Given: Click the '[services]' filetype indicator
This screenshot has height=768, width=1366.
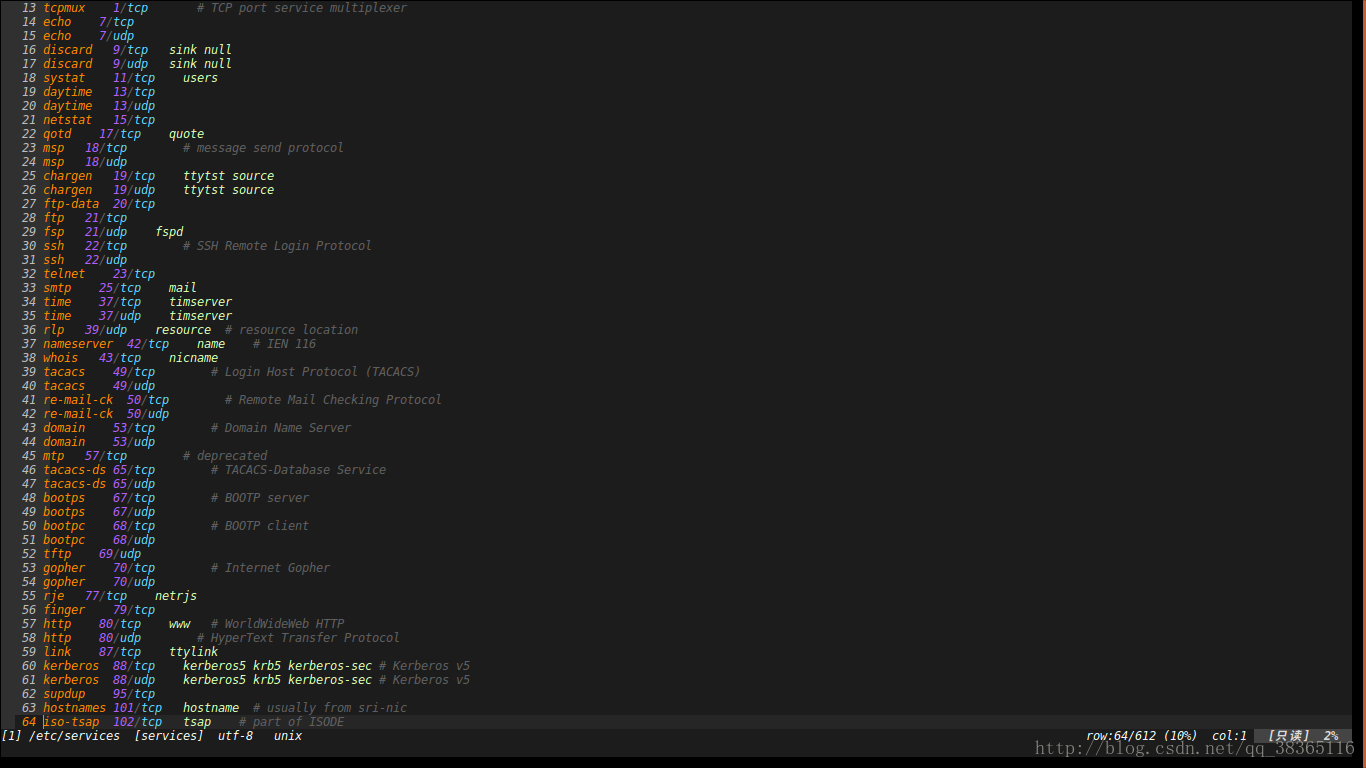Looking at the screenshot, I should (x=169, y=736).
